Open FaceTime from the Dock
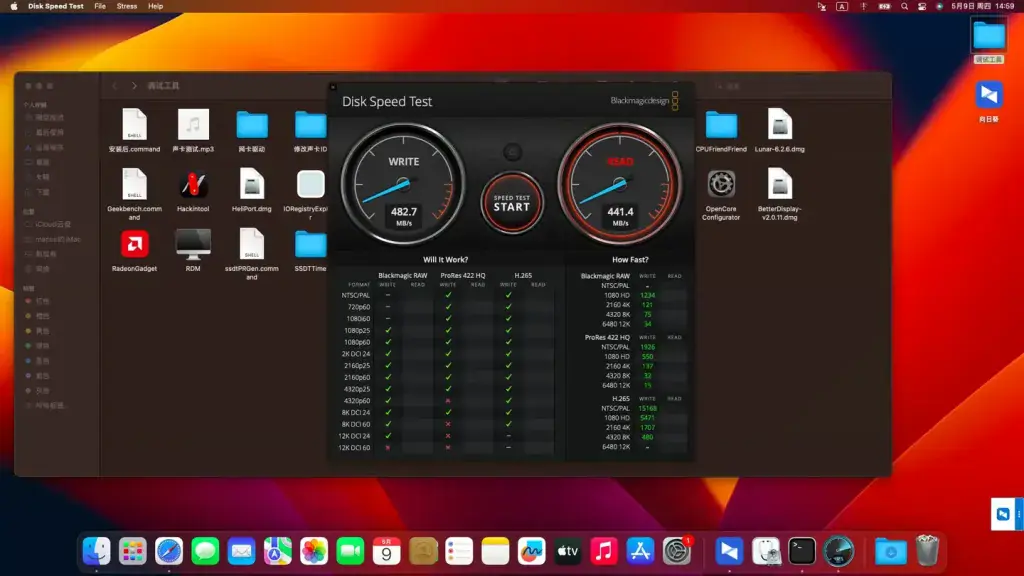Viewport: 1024px width, 576px height. [350, 551]
